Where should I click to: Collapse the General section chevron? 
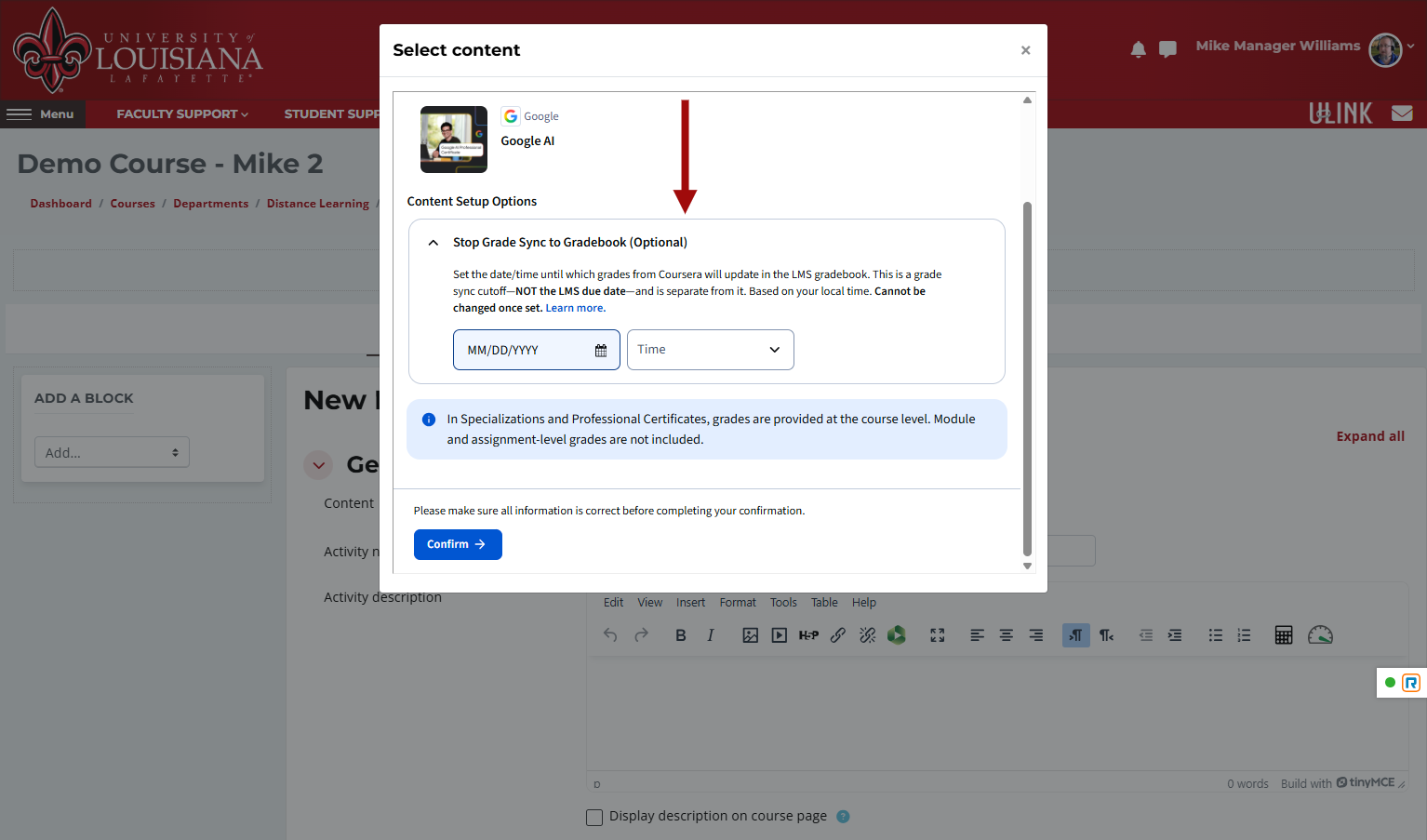(318, 465)
